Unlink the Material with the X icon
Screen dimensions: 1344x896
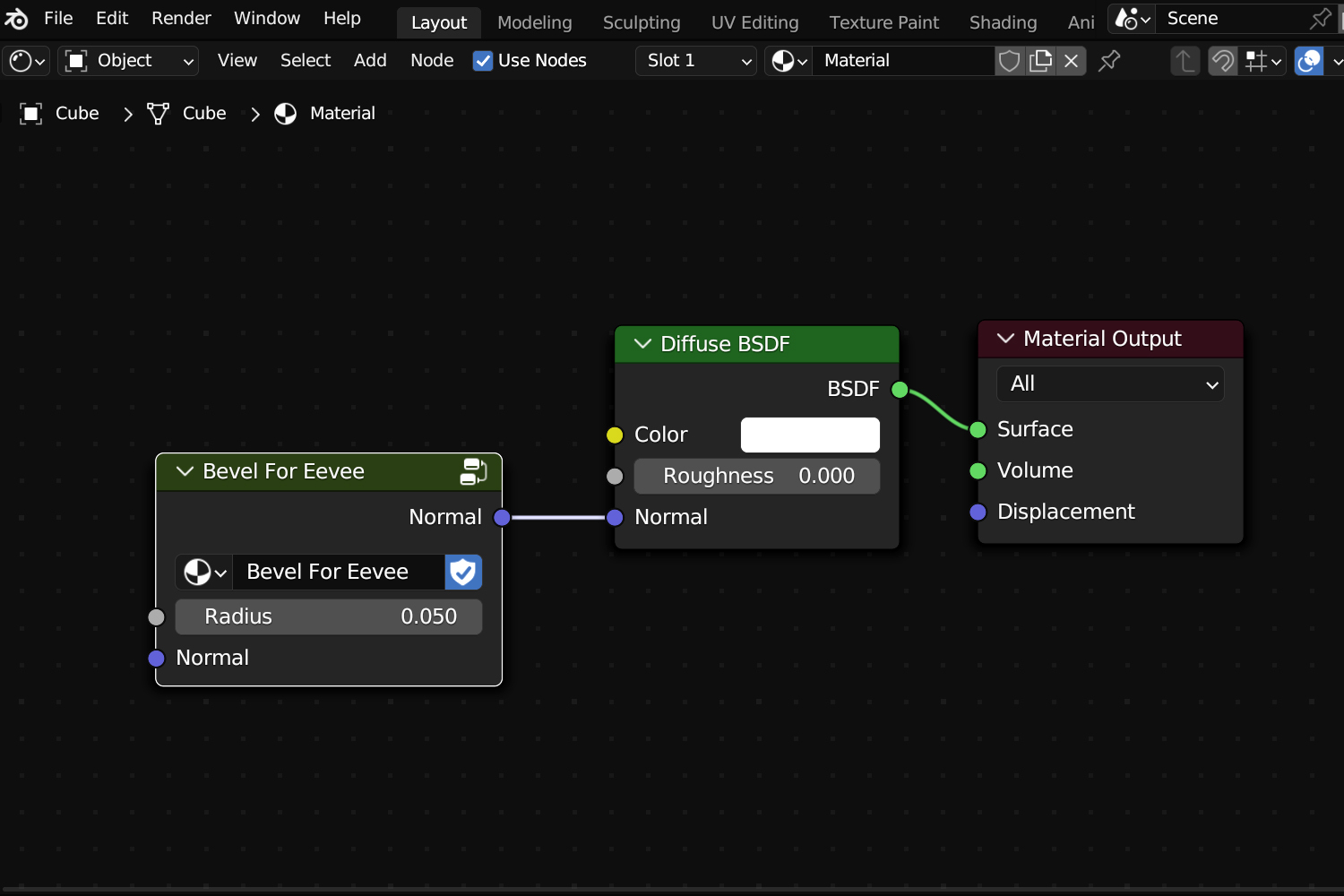point(1071,61)
